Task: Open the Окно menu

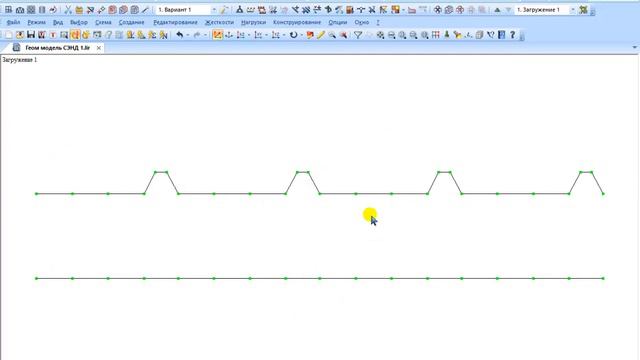Action: click(x=362, y=22)
